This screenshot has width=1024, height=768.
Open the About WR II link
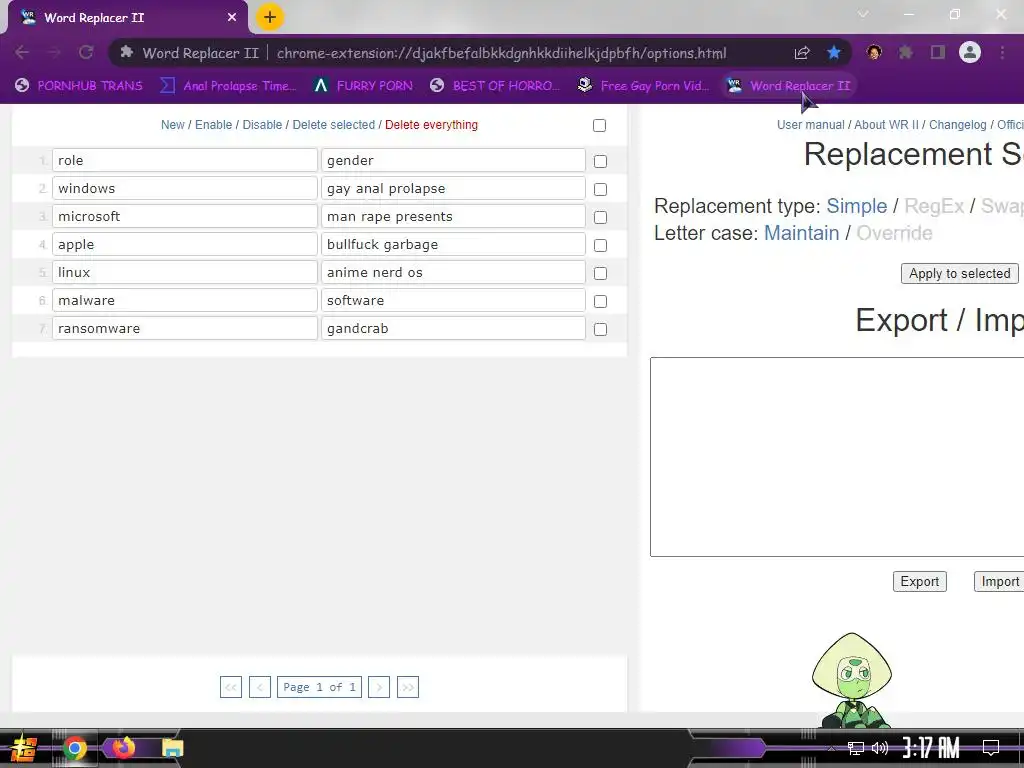click(886, 125)
